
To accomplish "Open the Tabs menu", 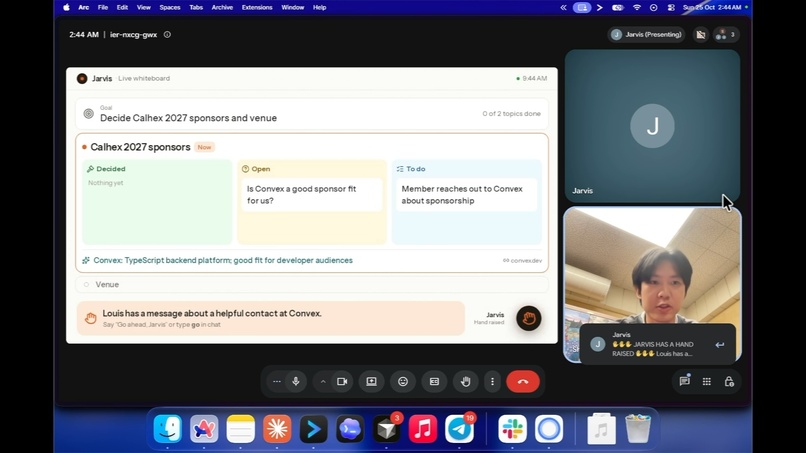I will (x=196, y=7).
